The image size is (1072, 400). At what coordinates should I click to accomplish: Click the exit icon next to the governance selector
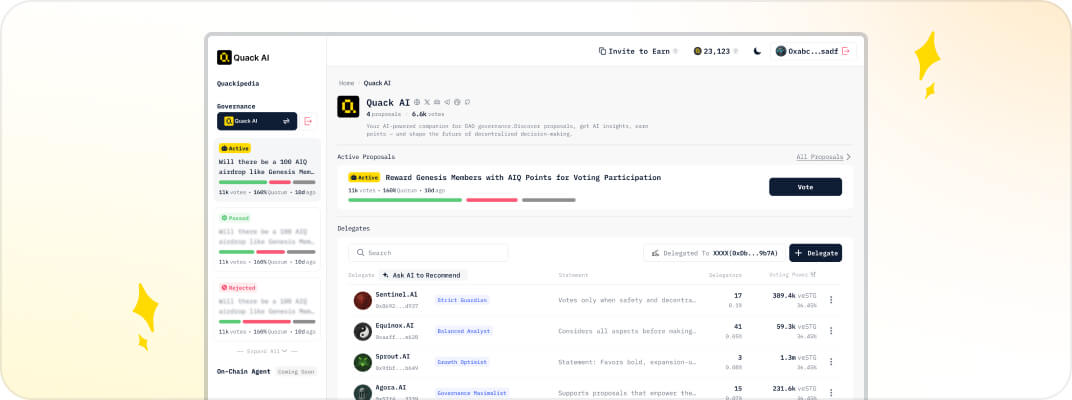pyautogui.click(x=308, y=121)
